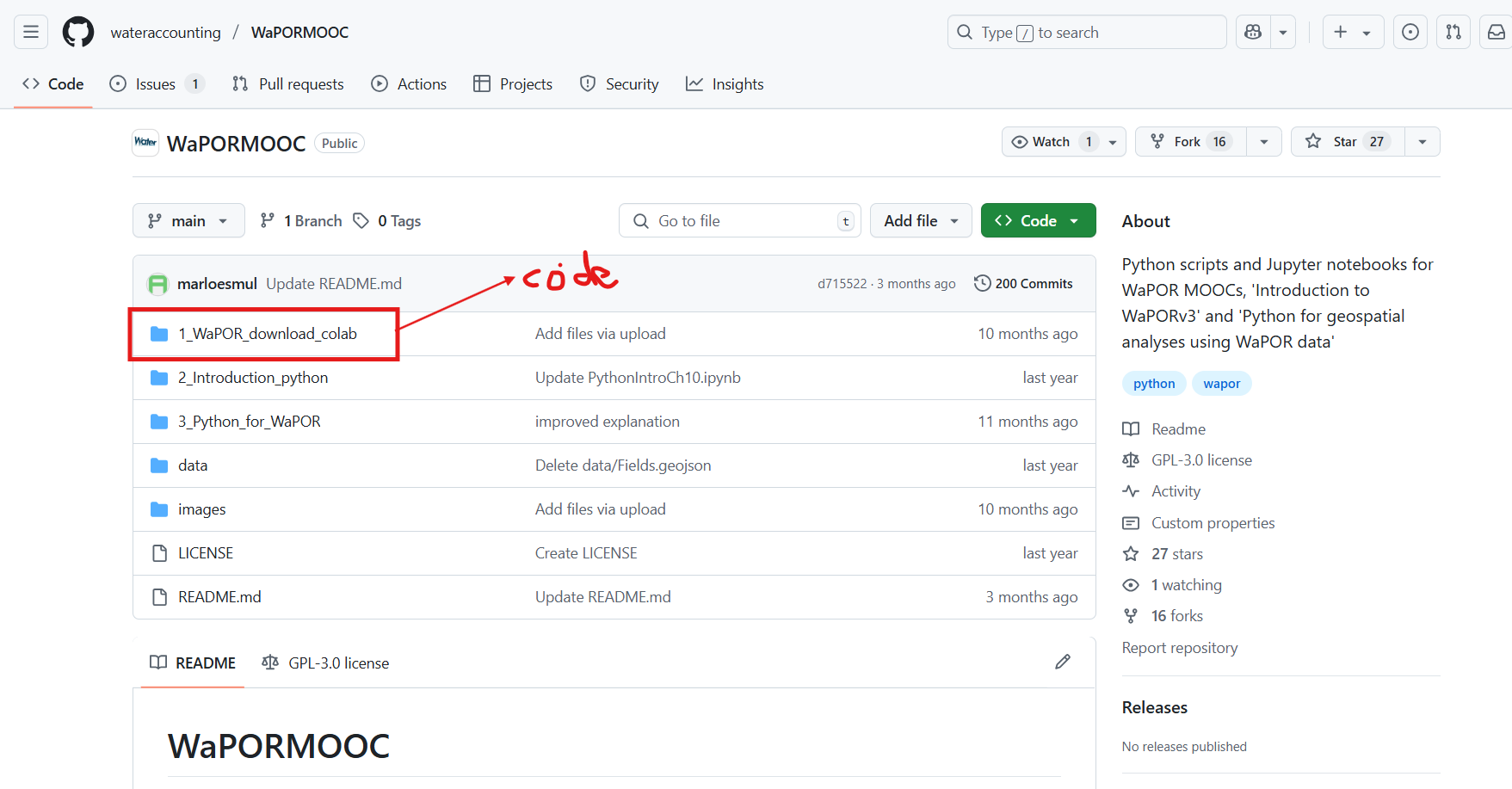
Task: Switch to the Code tab
Action: click(x=53, y=83)
